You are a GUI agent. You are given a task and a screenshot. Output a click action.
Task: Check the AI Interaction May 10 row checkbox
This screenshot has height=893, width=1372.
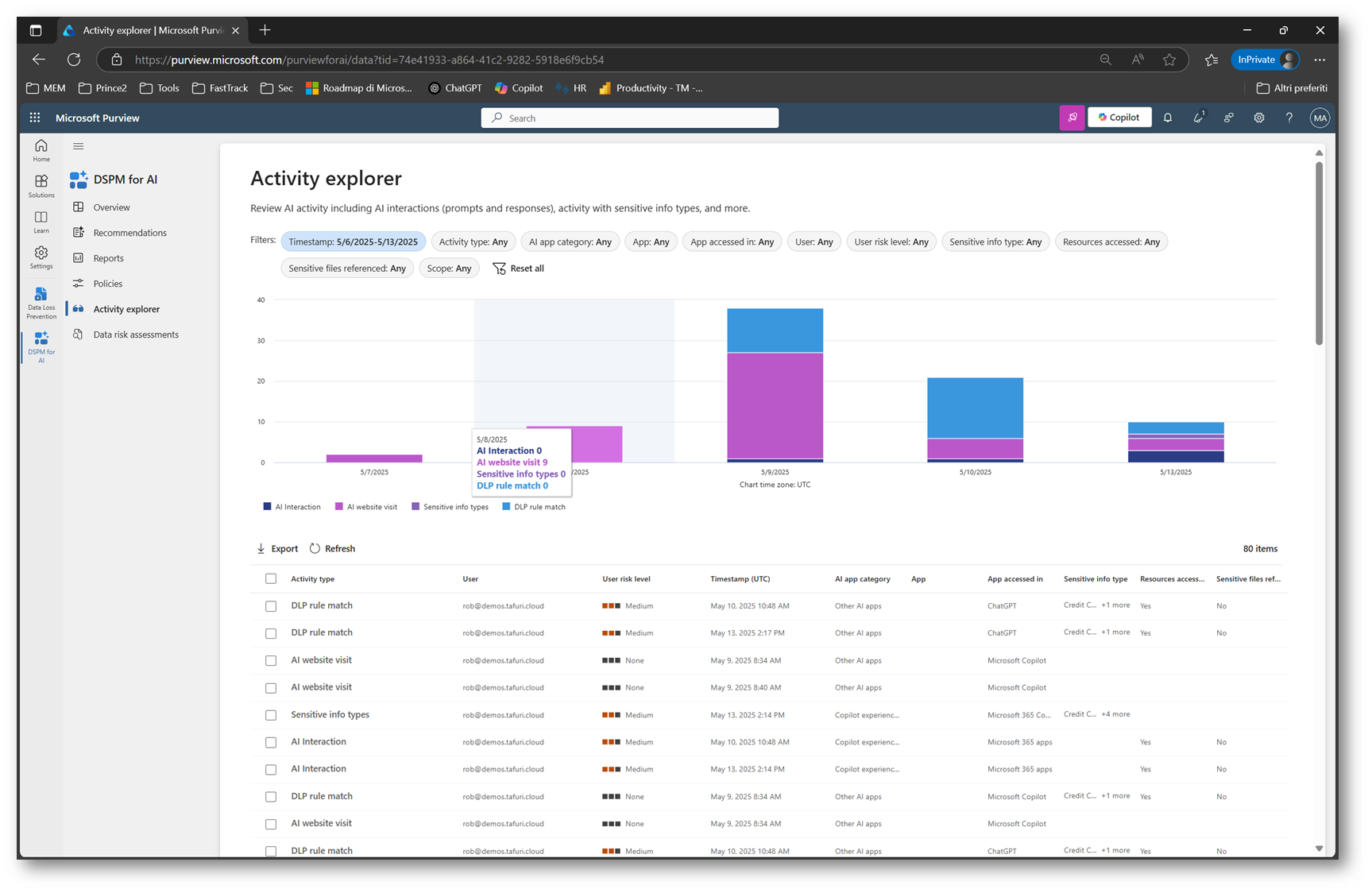point(271,742)
